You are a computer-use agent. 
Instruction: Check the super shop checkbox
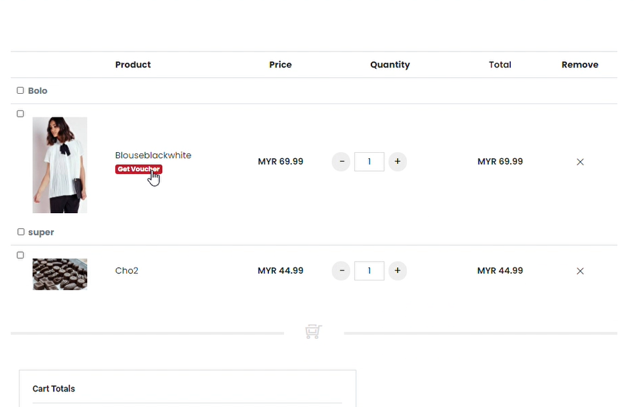click(x=21, y=232)
